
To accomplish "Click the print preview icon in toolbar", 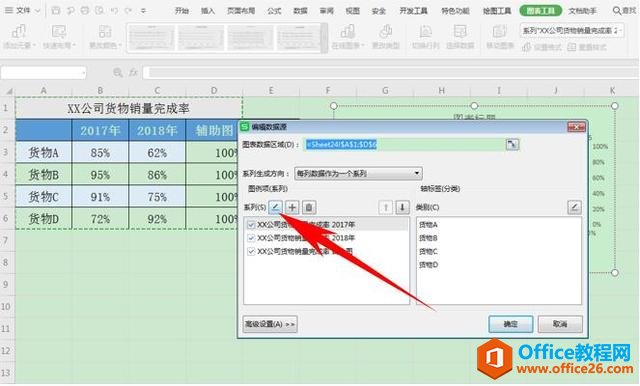I will (99, 10).
